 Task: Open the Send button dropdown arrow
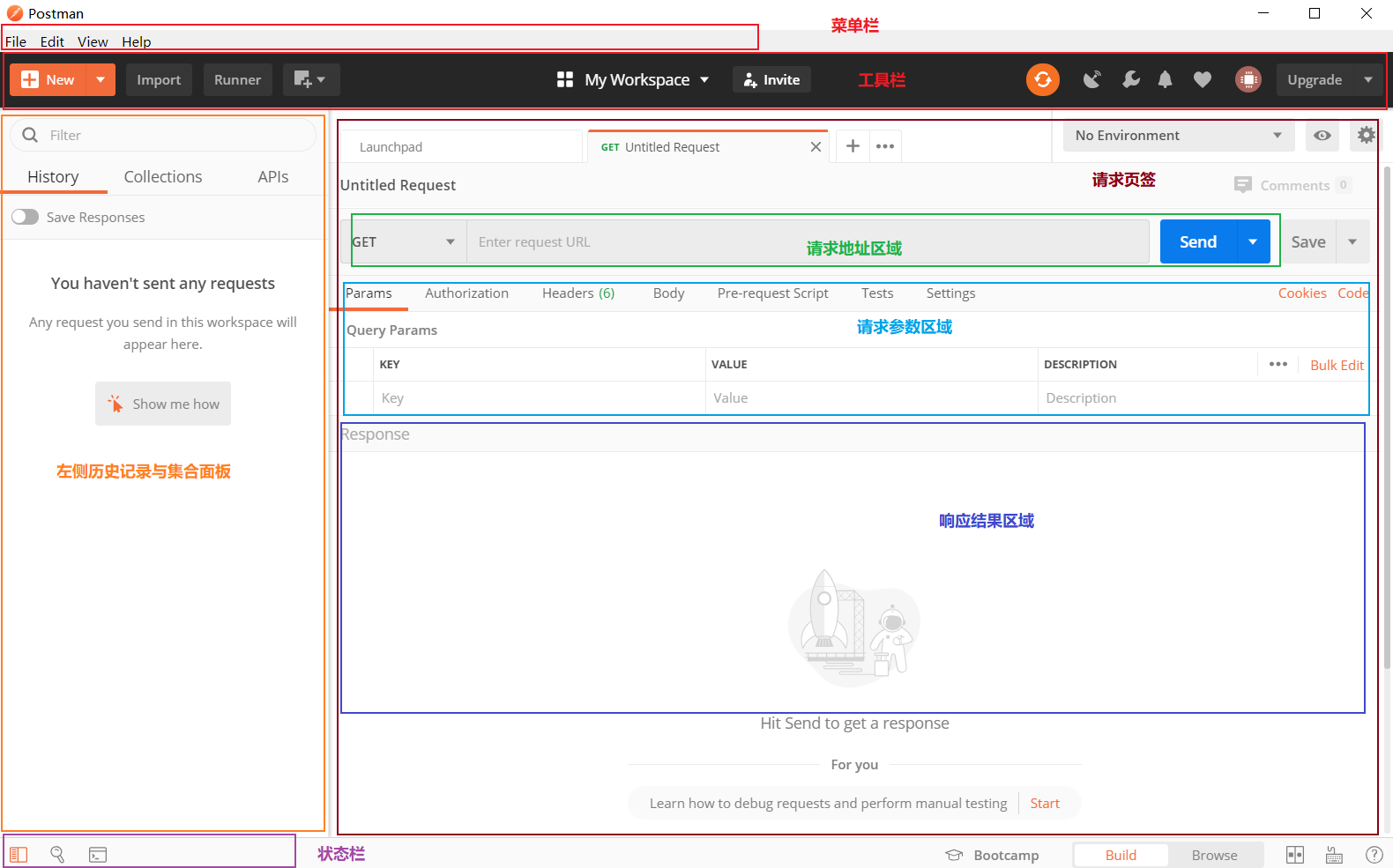(1253, 241)
